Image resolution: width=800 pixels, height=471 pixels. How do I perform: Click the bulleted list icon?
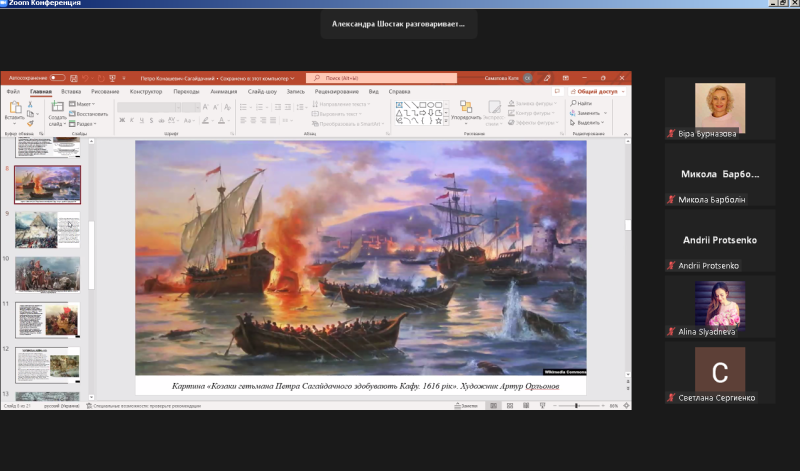point(243,107)
